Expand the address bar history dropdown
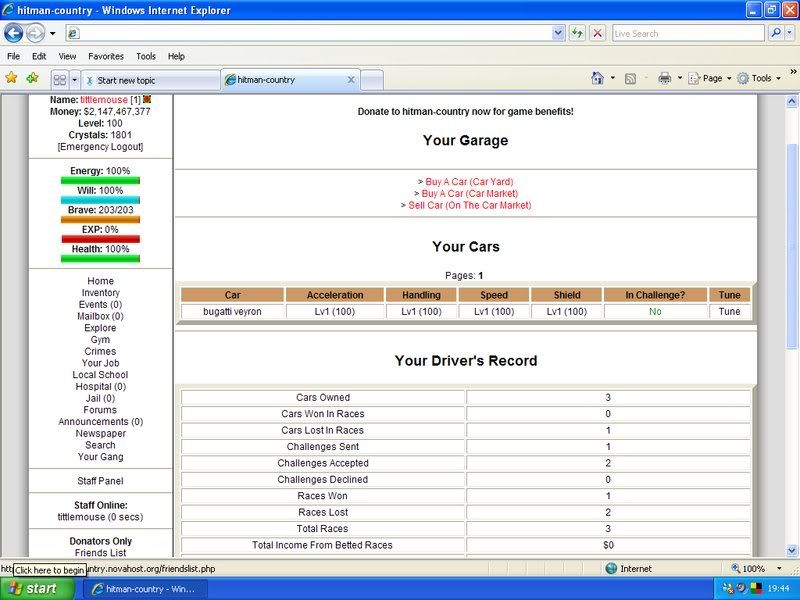The image size is (800, 600). point(558,33)
